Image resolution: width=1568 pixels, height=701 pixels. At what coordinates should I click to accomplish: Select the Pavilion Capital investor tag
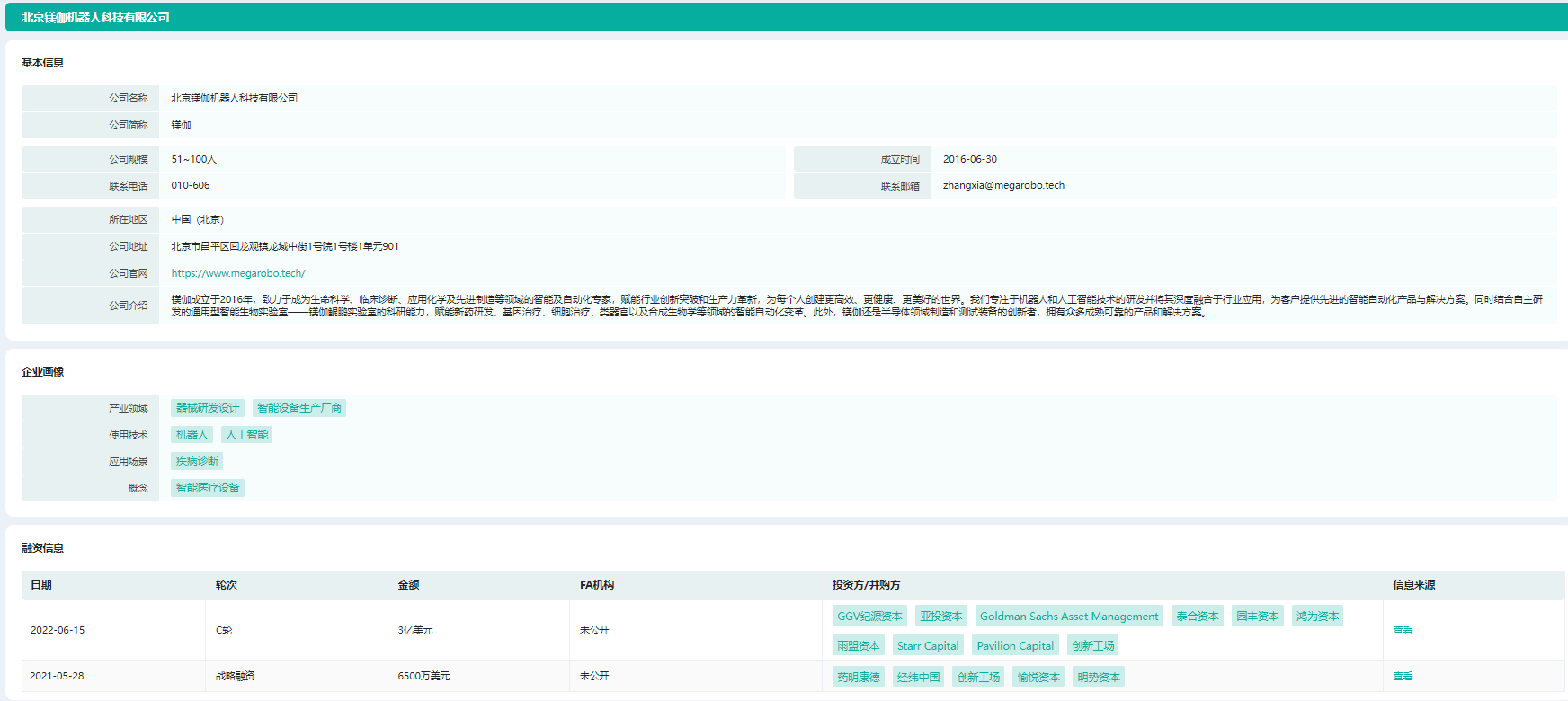coord(1015,646)
